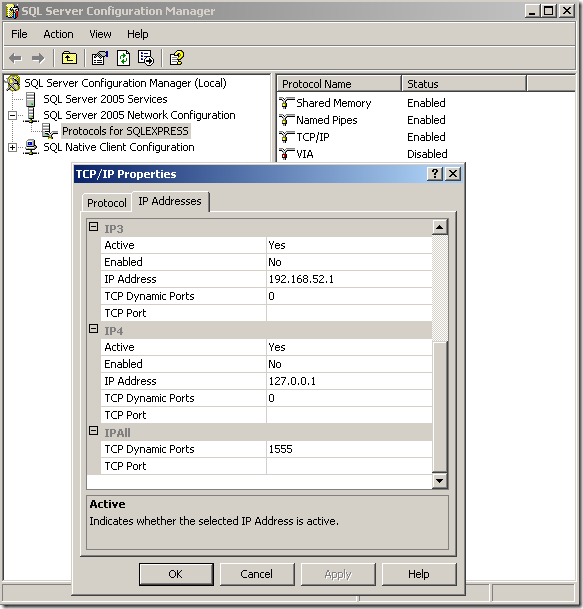Collapse the IP4 property group
This screenshot has width=583, height=609.
tap(93, 329)
